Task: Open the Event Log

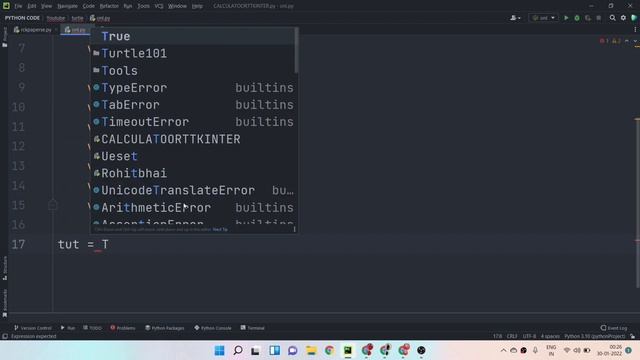Action: click(614, 328)
